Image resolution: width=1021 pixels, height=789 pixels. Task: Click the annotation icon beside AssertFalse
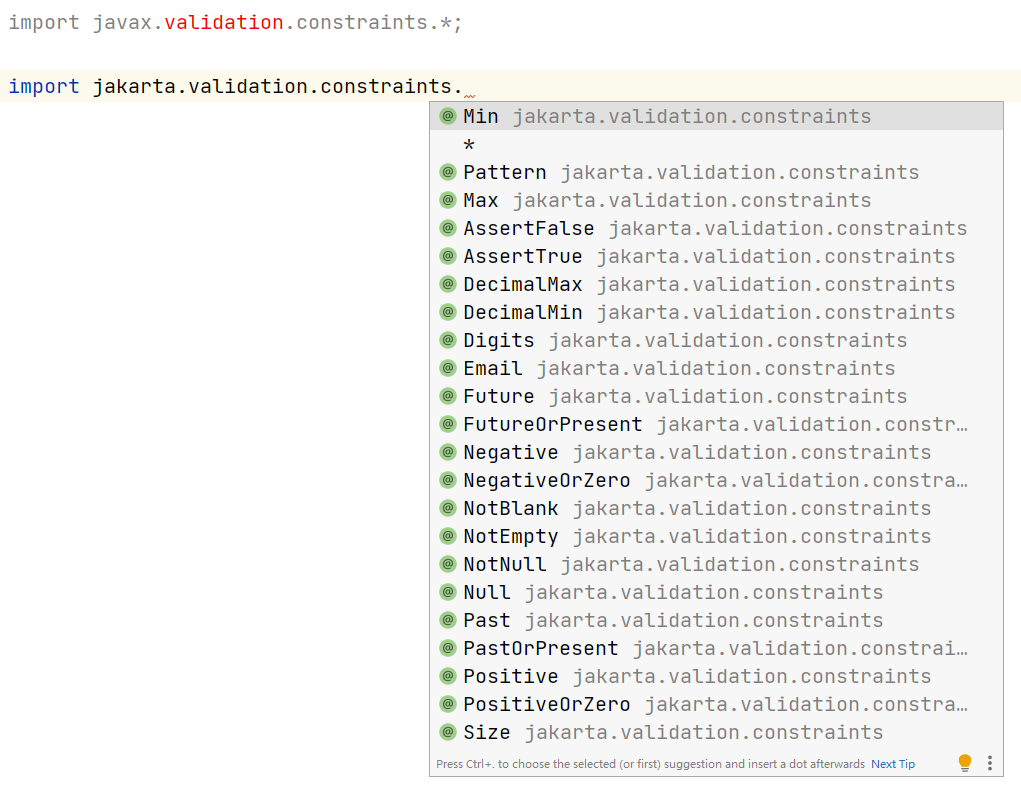(447, 228)
